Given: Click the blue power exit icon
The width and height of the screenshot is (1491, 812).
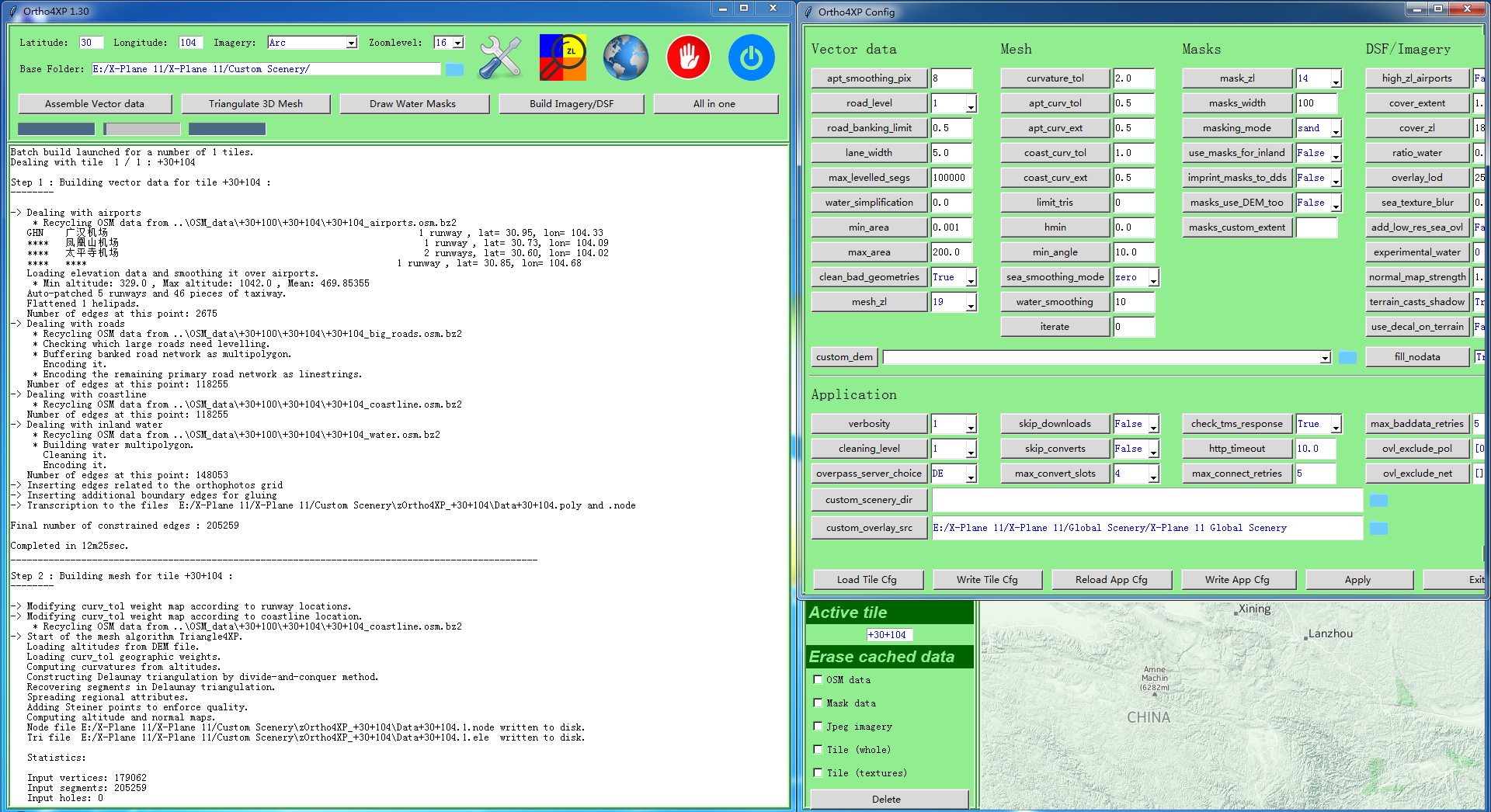Looking at the screenshot, I should click(x=751, y=57).
